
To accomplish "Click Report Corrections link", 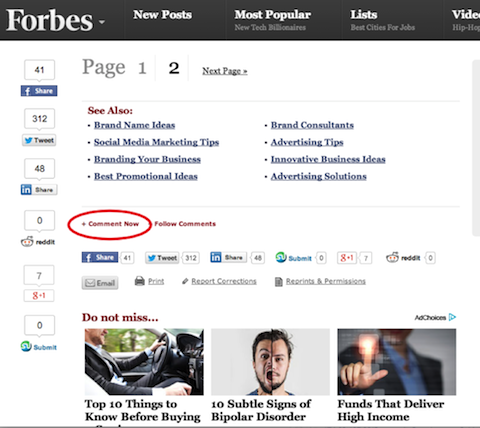I will [224, 281].
